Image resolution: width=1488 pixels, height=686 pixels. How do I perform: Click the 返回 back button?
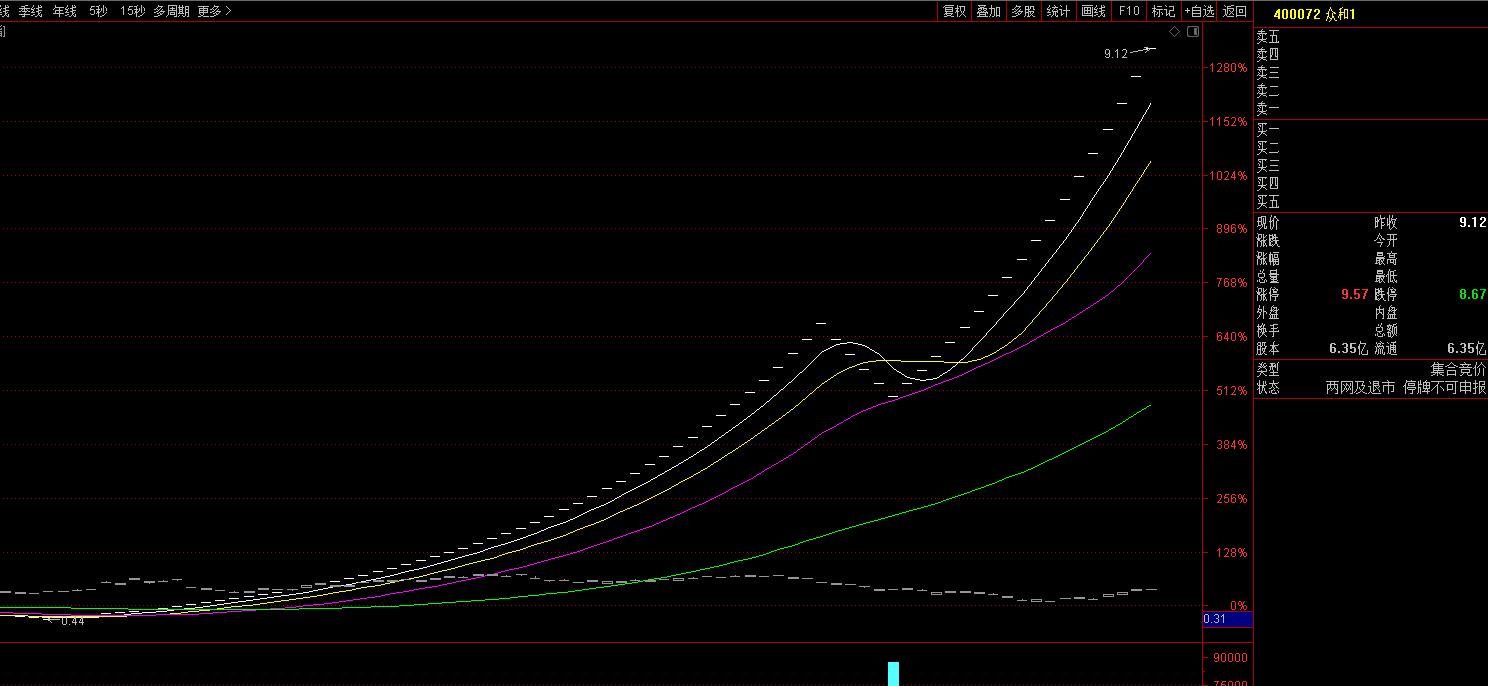click(1235, 11)
